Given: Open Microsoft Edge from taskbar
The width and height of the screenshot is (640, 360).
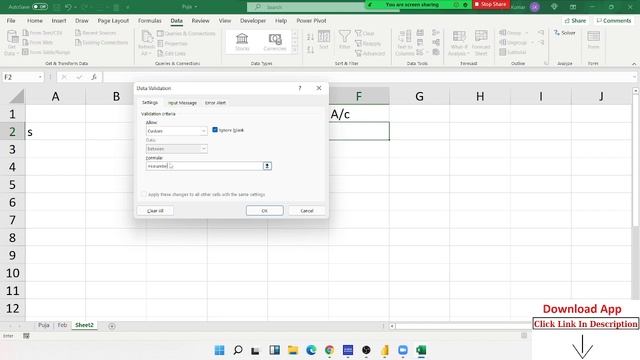Looking at the screenshot, I should [x=311, y=350].
